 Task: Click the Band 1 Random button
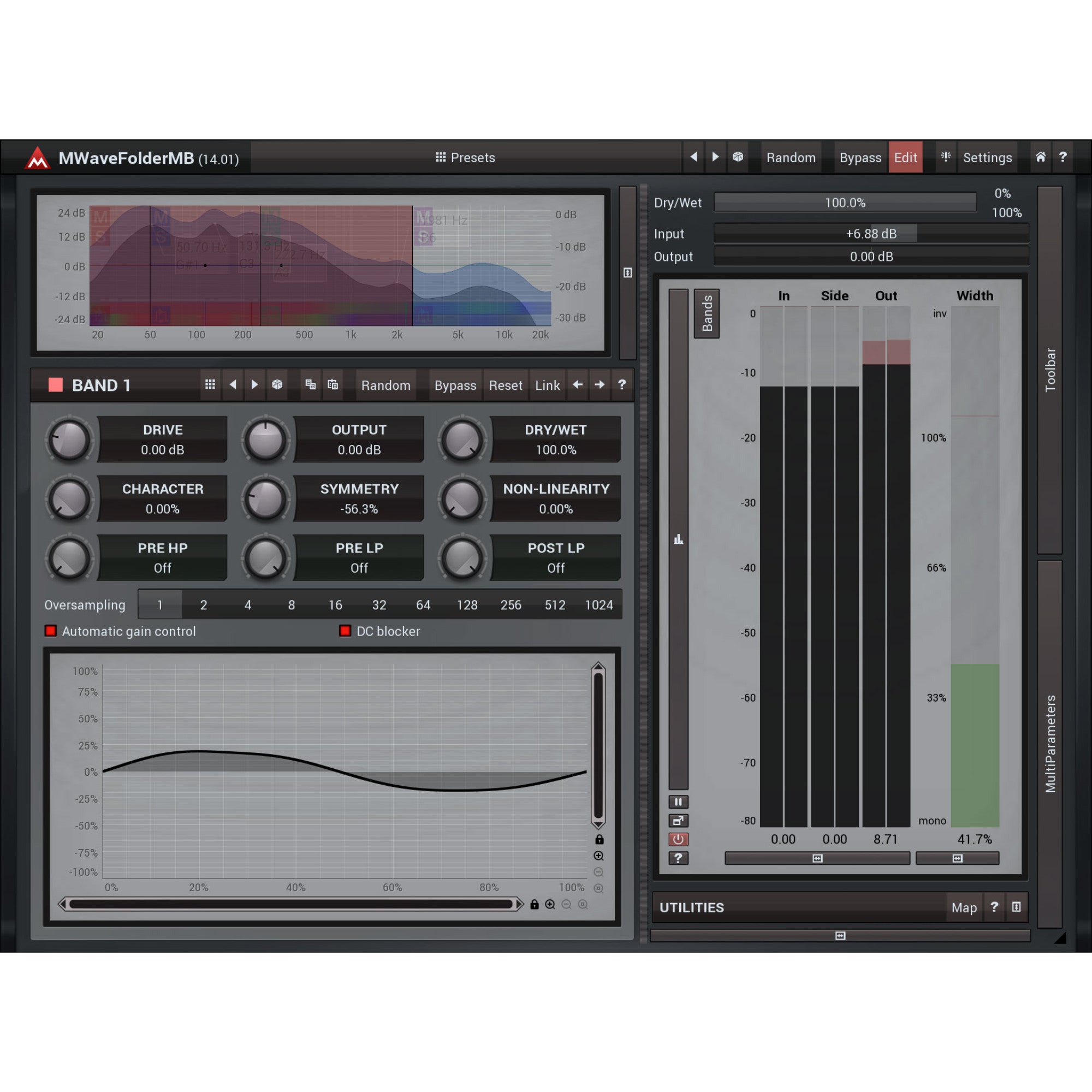[x=386, y=385]
